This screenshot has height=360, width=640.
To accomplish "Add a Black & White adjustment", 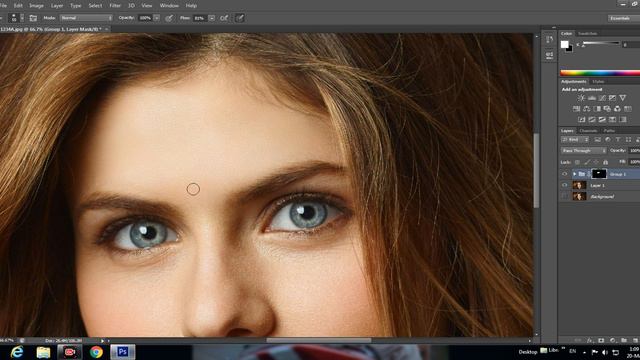I will [597, 109].
